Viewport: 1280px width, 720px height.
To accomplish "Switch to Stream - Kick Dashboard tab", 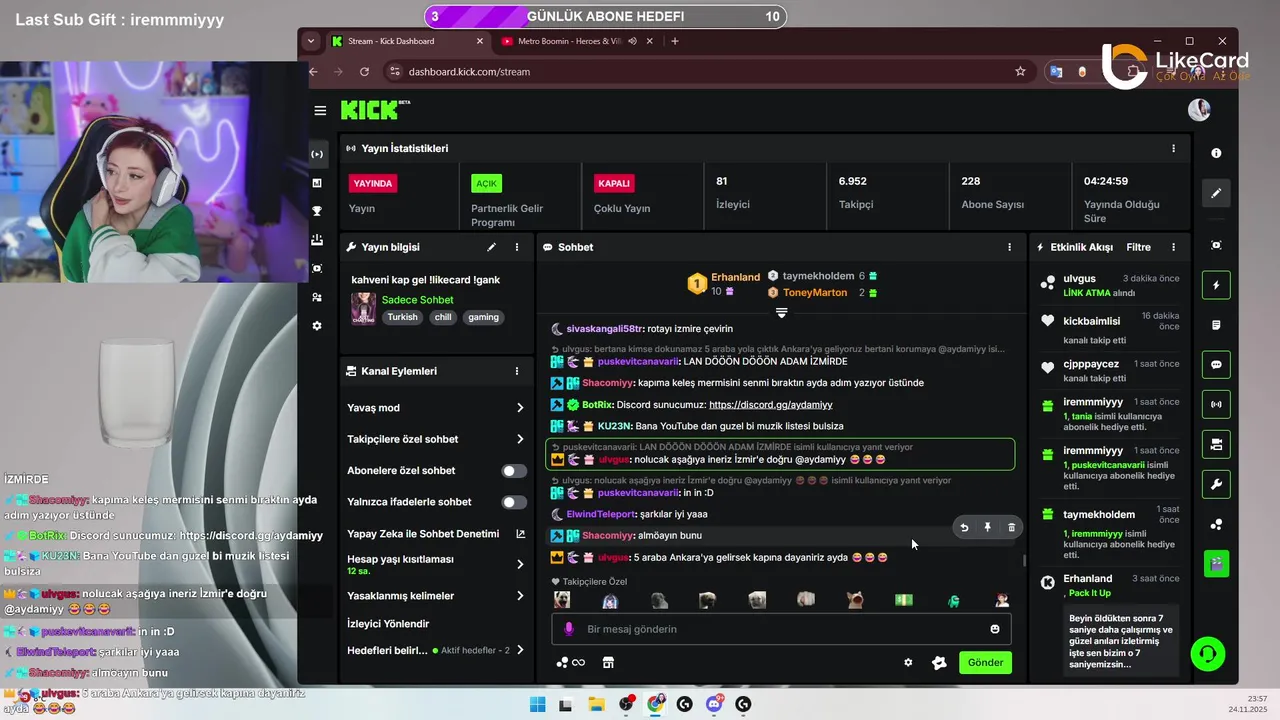I will pyautogui.click(x=407, y=41).
